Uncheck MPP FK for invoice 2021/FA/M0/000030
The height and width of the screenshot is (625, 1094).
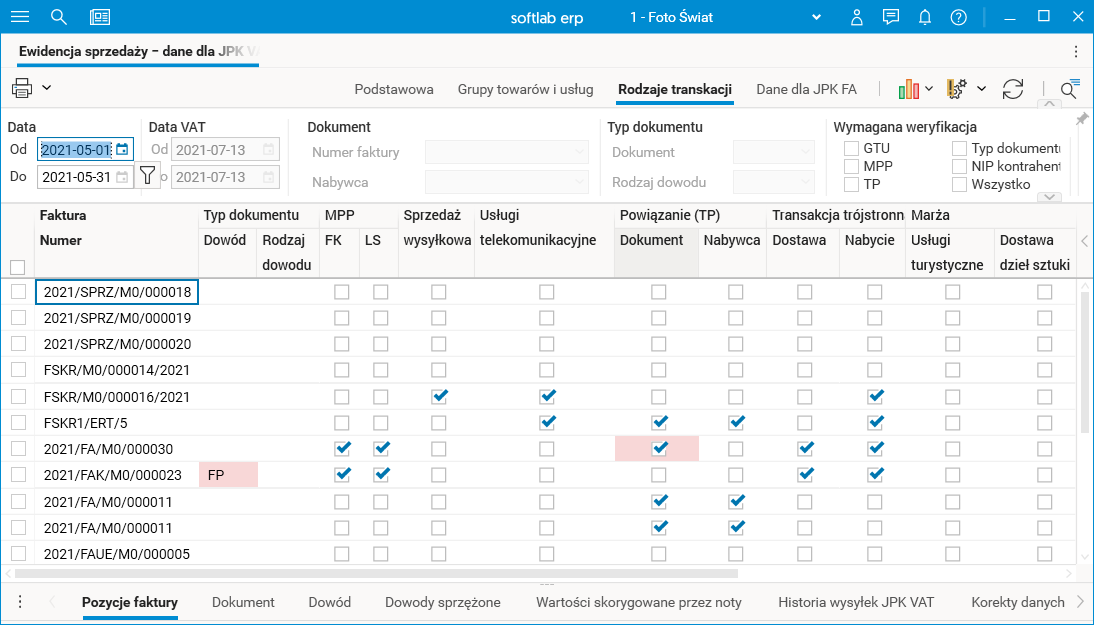click(x=342, y=448)
